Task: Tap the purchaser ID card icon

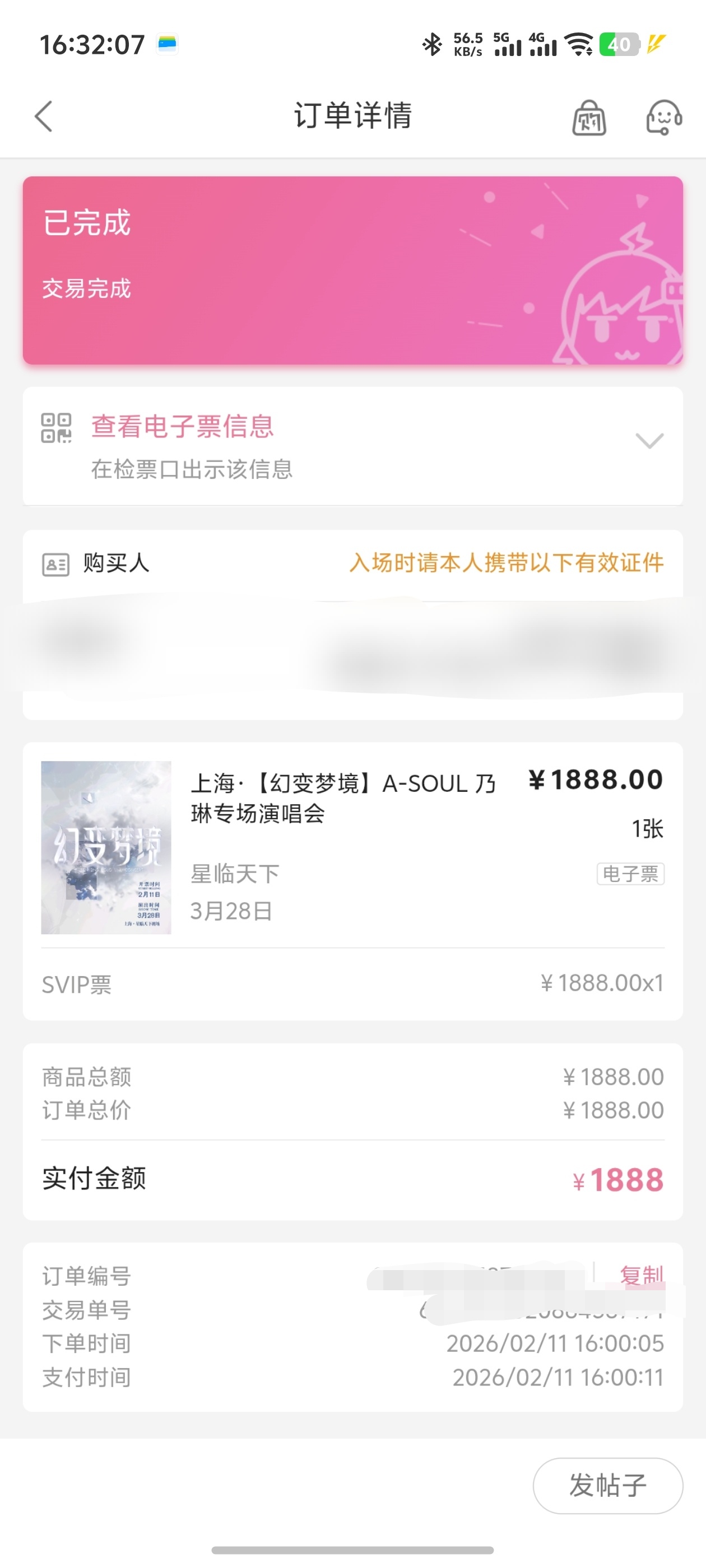Action: point(55,564)
